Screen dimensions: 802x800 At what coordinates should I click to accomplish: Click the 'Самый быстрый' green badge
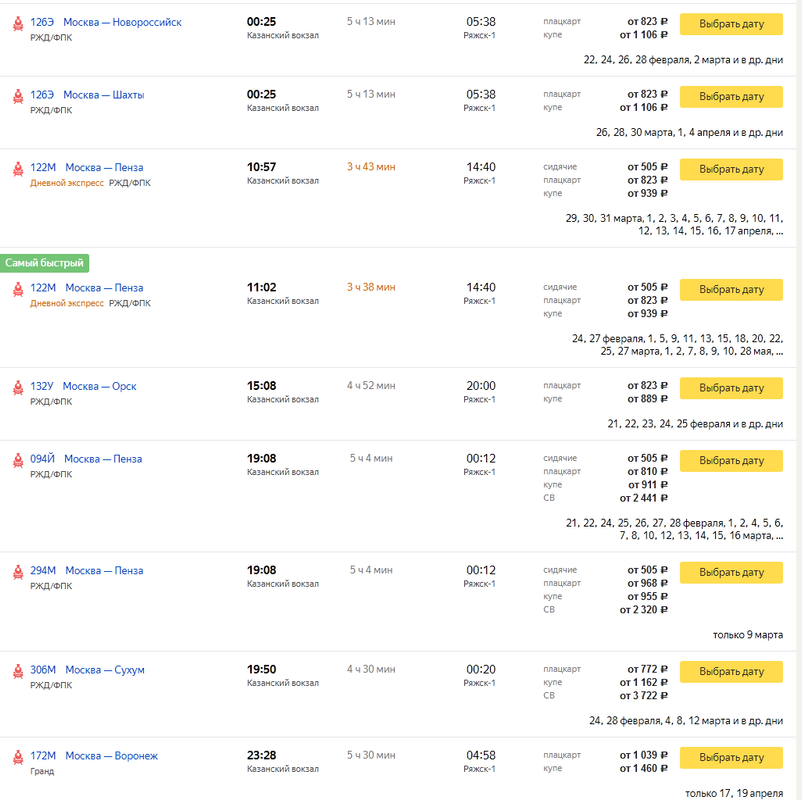pos(44,263)
